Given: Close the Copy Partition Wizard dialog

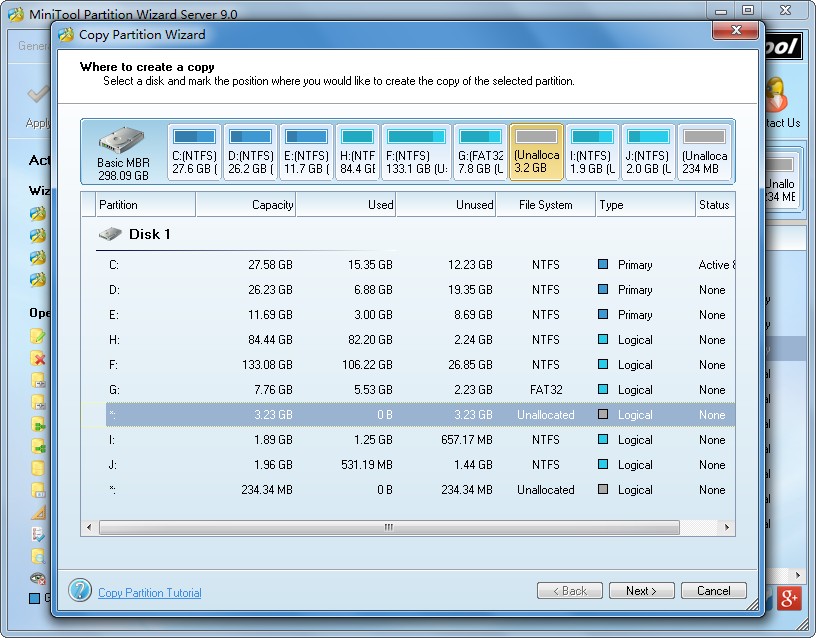Looking at the screenshot, I should [735, 30].
